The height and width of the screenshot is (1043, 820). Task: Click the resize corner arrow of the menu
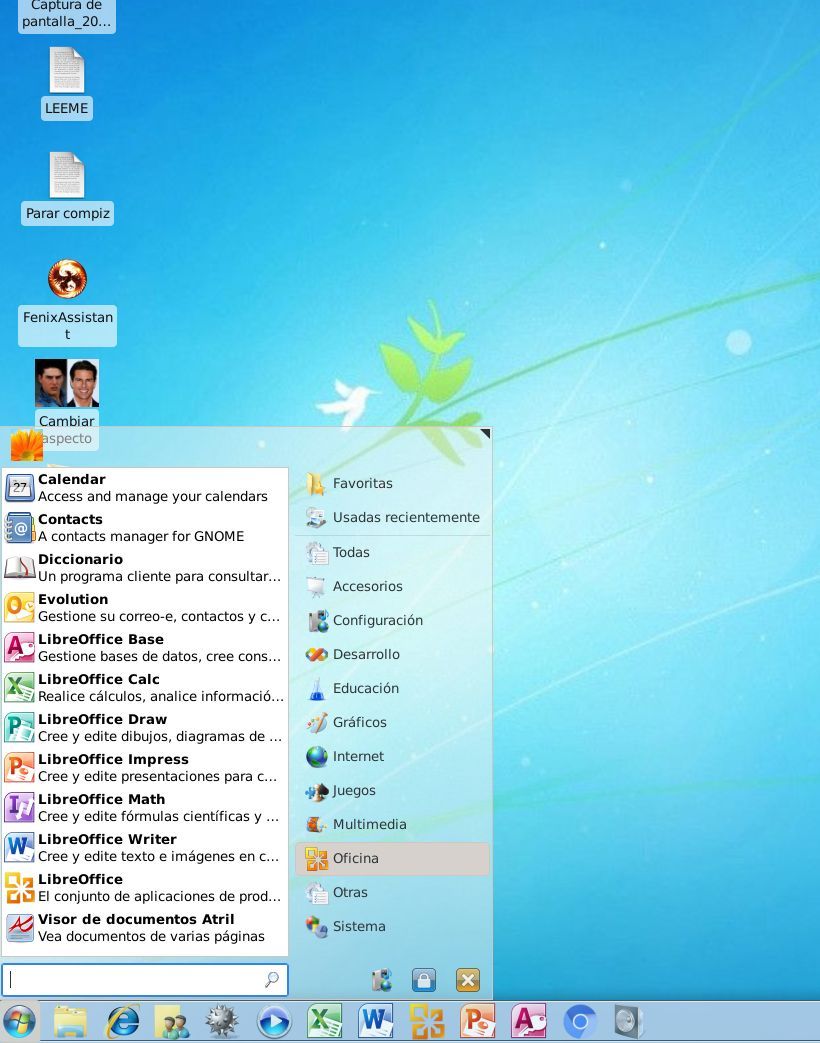click(485, 434)
